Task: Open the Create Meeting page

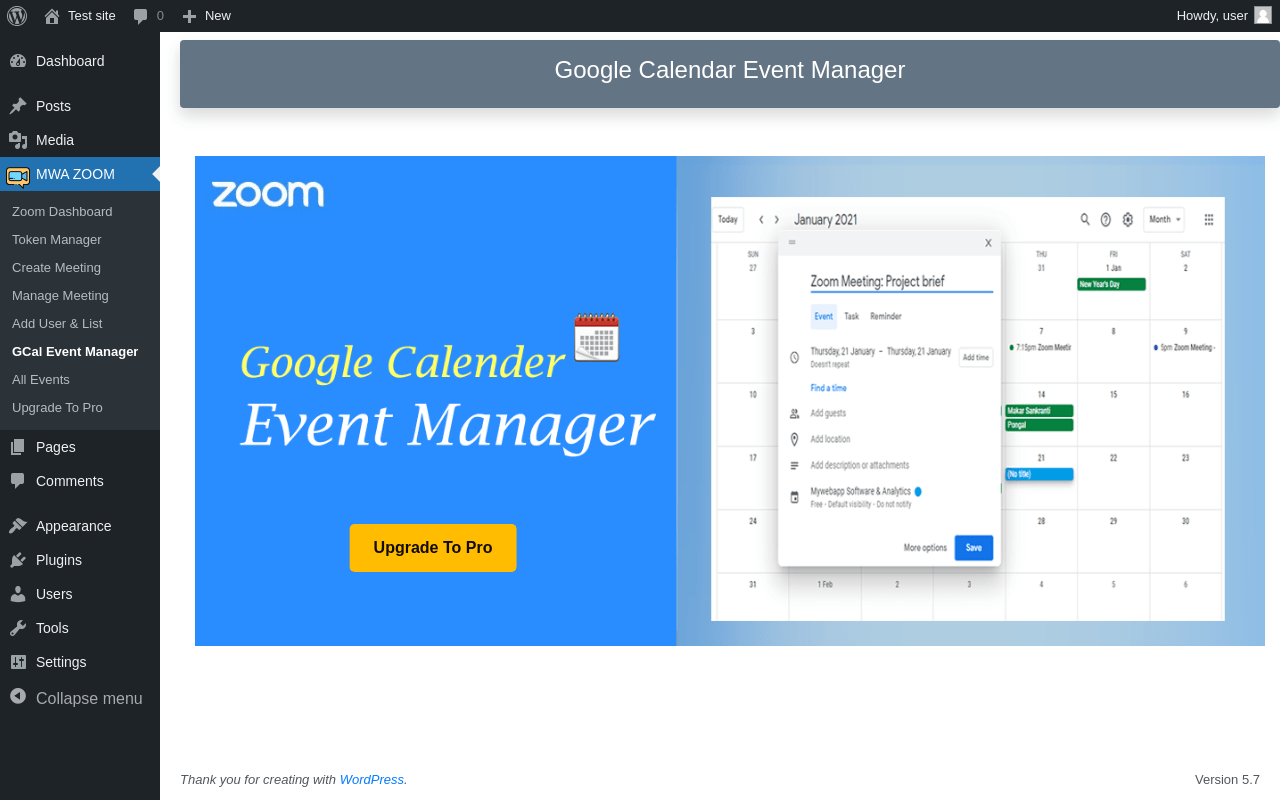Action: [x=56, y=268]
